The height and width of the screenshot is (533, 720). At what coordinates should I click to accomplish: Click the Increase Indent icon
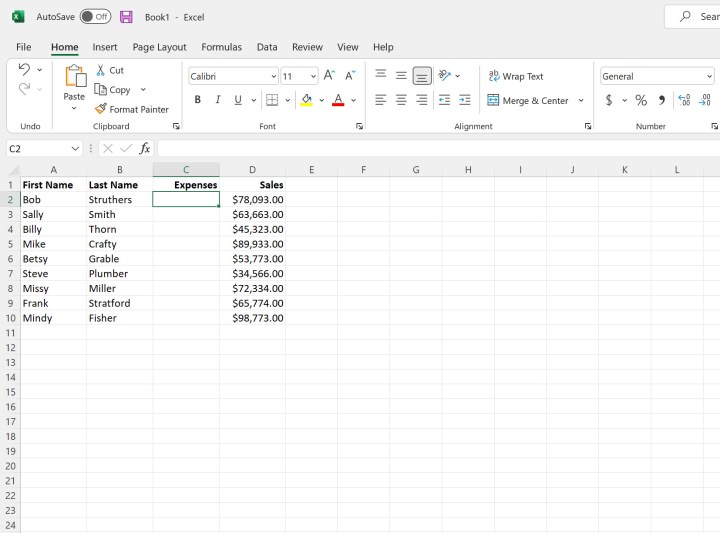pos(465,100)
